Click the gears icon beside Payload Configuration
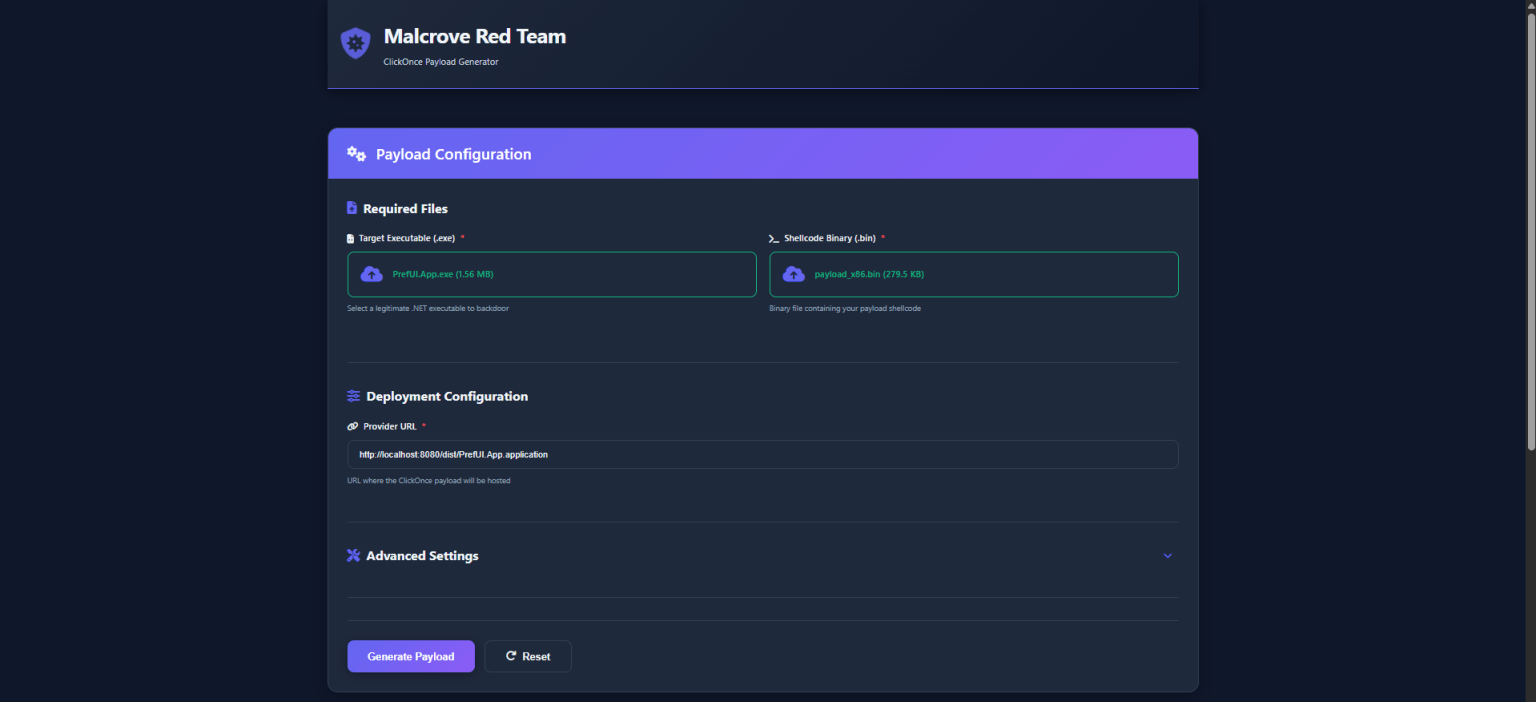The image size is (1536, 702). coord(356,154)
